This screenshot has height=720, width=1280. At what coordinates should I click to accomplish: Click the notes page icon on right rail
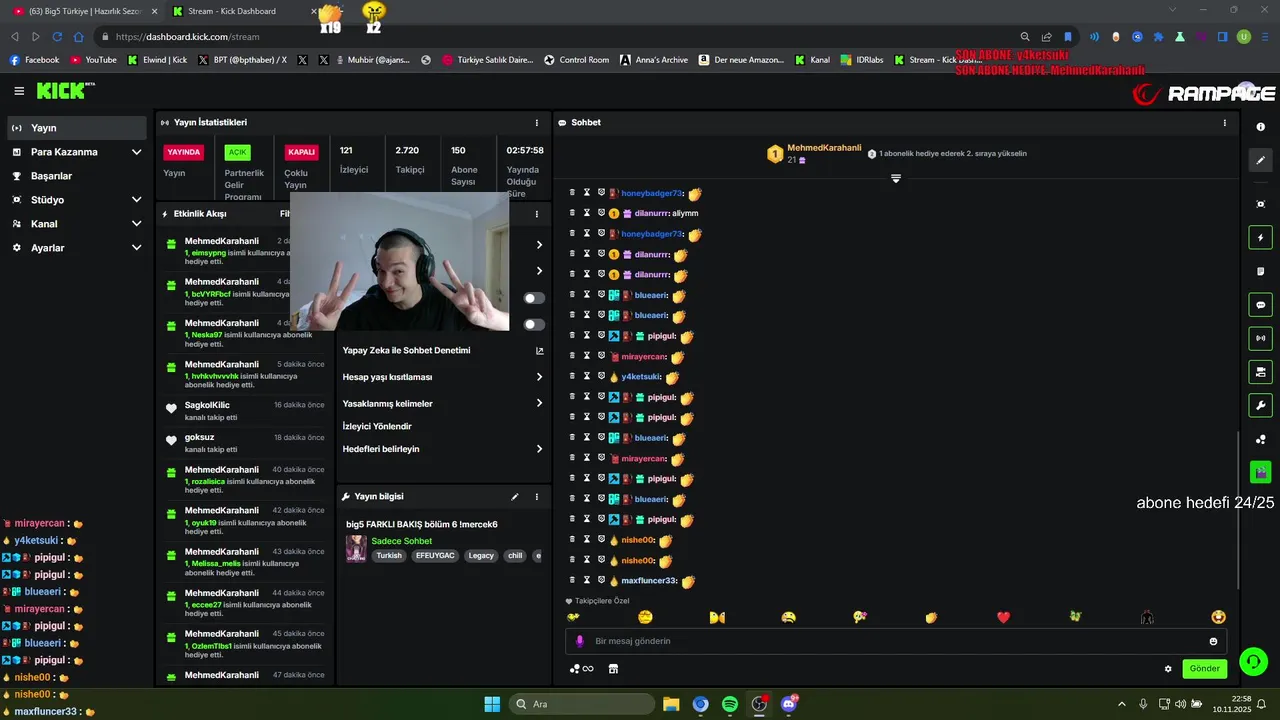(1260, 271)
